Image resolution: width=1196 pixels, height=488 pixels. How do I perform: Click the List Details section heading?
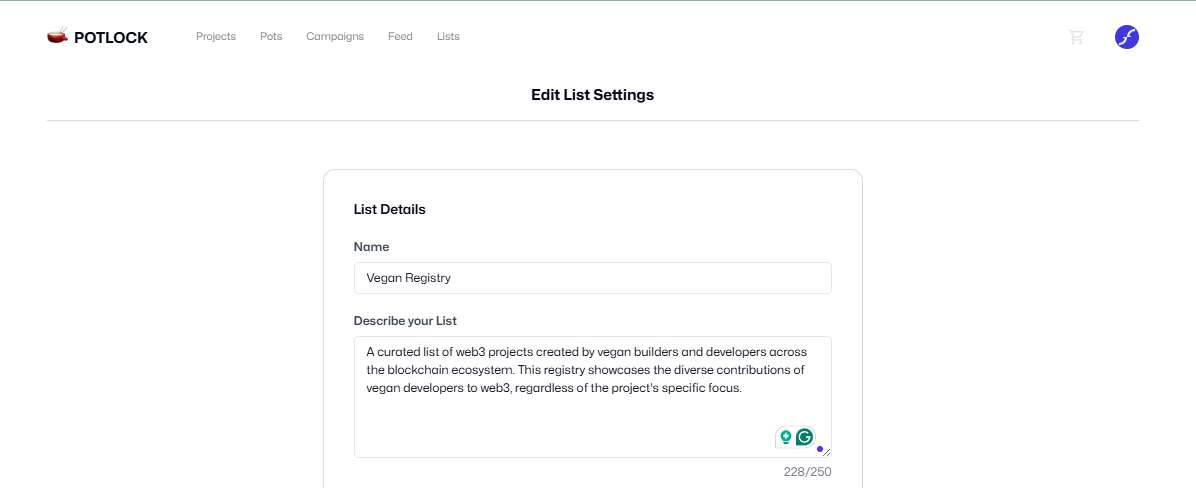pyautogui.click(x=389, y=209)
